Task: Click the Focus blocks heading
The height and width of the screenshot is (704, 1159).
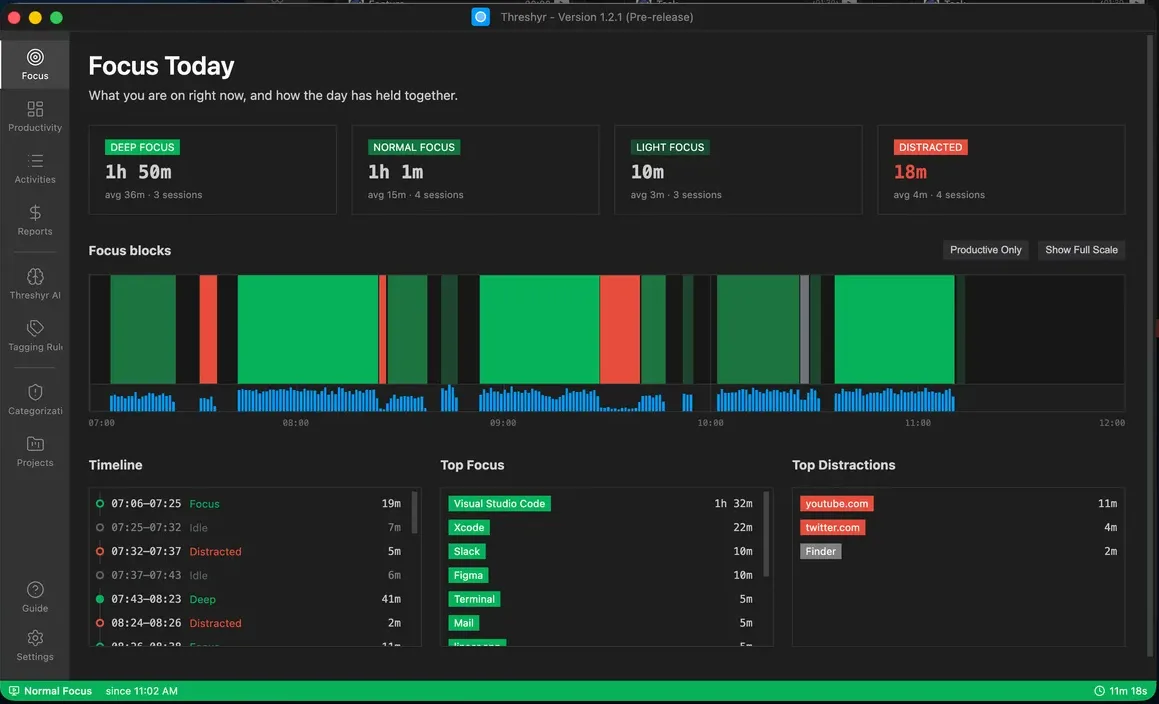Action: [x=129, y=251]
